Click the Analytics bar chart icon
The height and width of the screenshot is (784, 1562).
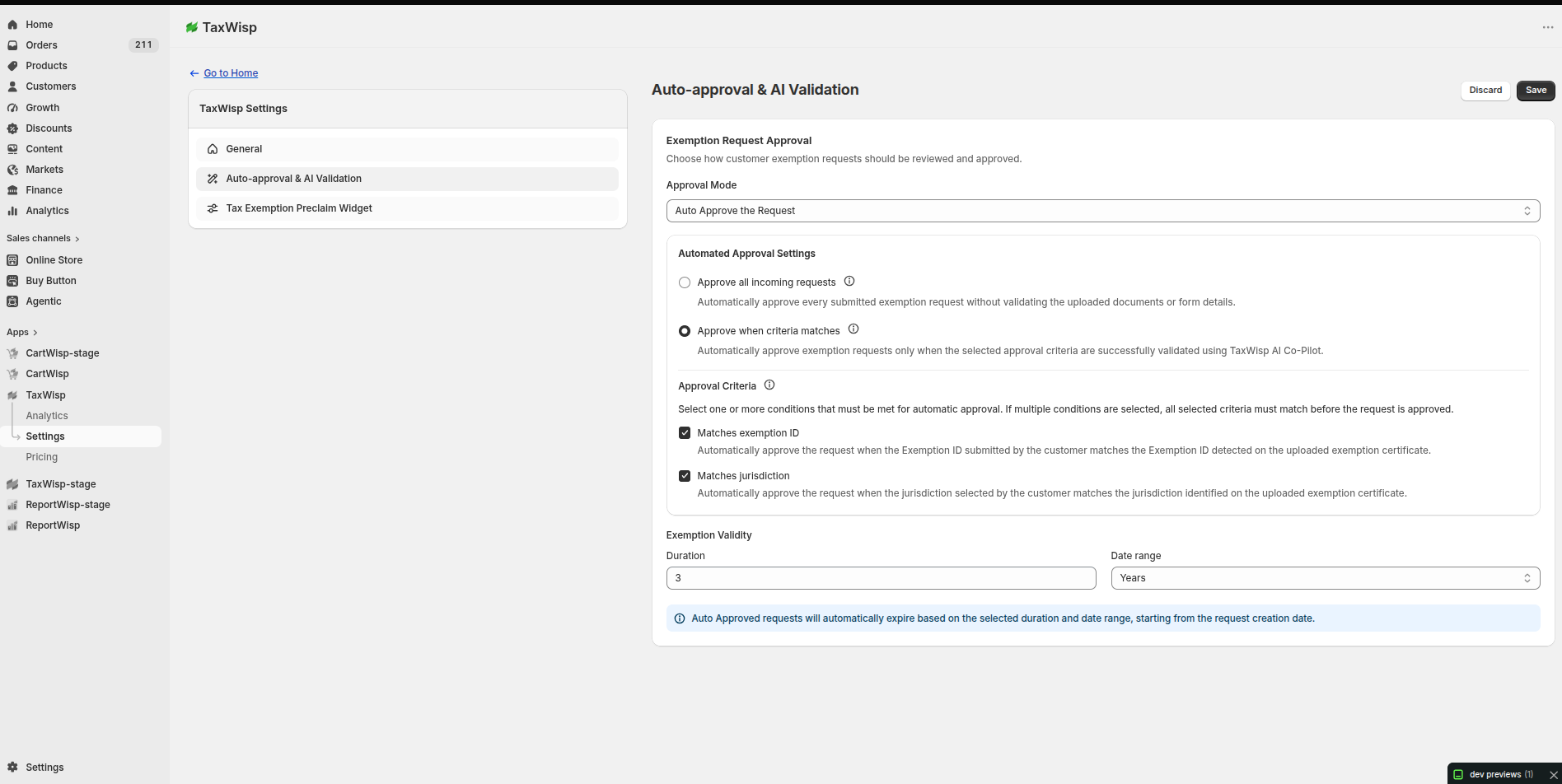(12, 211)
